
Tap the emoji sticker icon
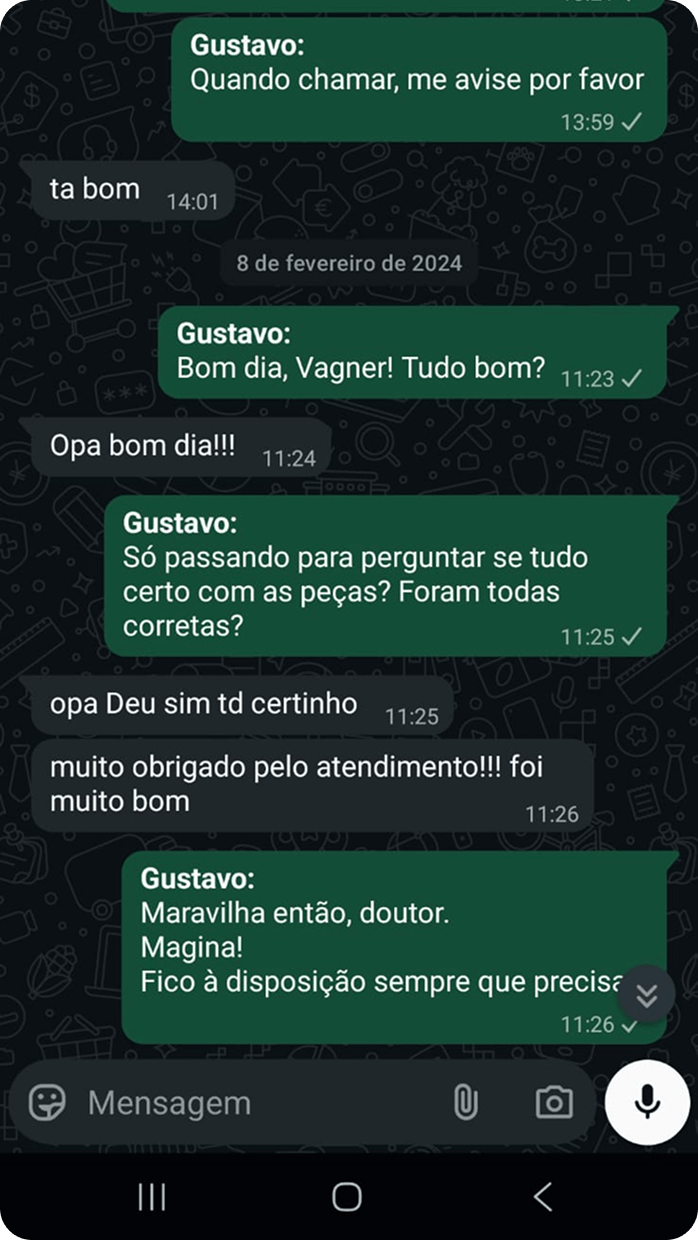[47, 1102]
